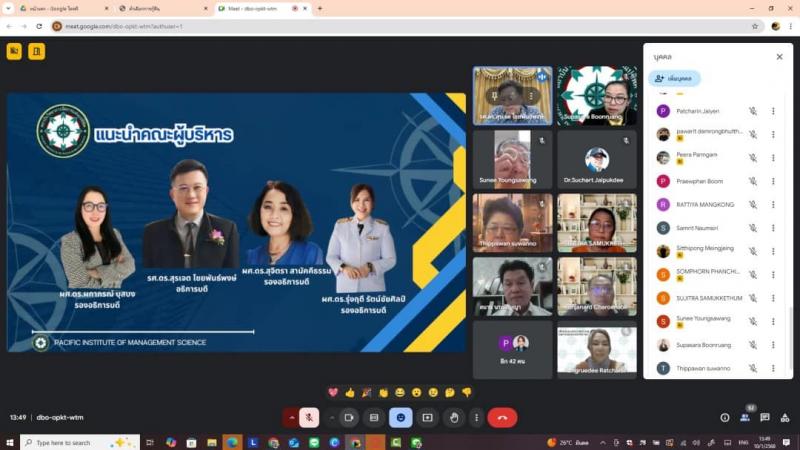Open video settings arrow beside camera
This screenshot has width=800, height=450.
click(x=332, y=417)
